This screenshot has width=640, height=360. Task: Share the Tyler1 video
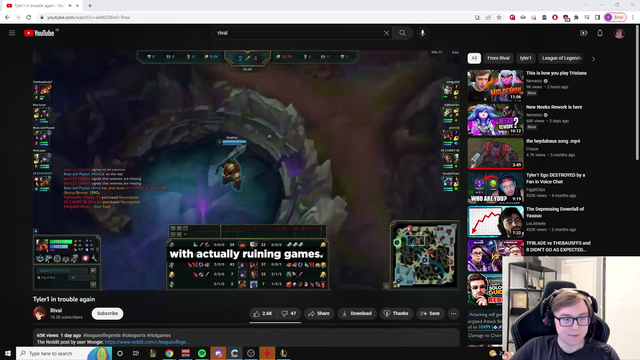click(319, 313)
